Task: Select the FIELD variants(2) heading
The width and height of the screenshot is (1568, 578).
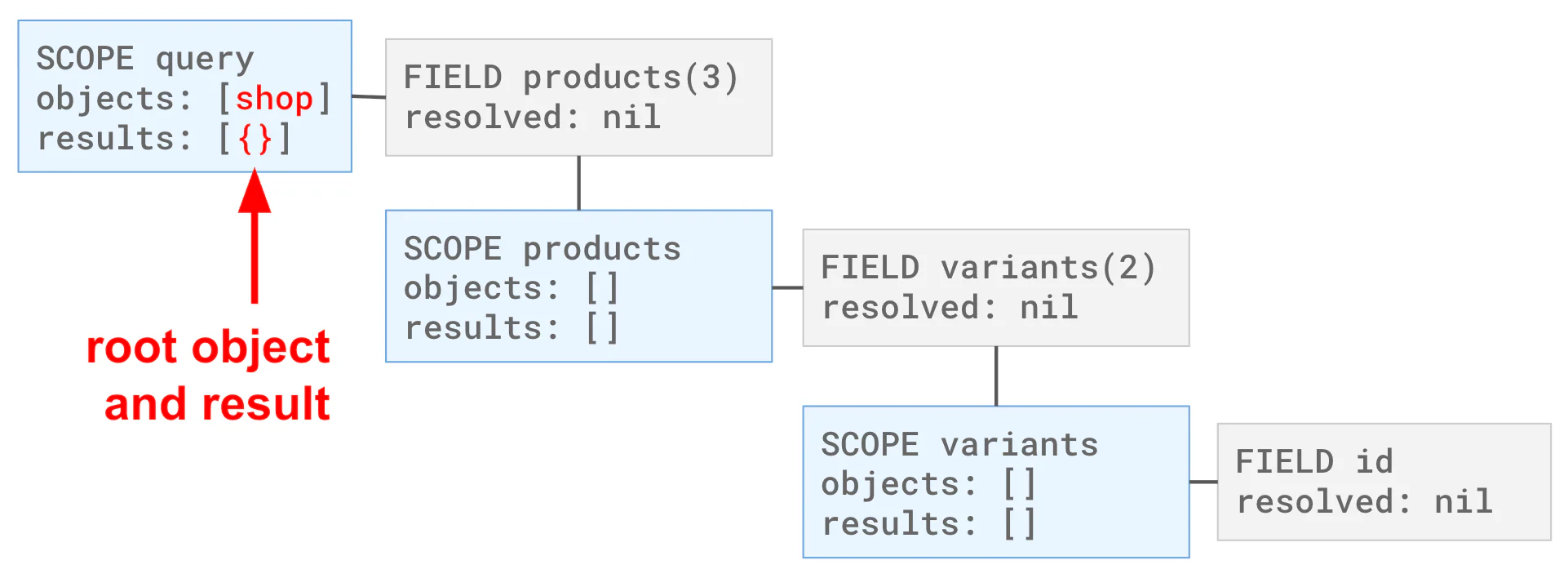Action: coord(988,268)
